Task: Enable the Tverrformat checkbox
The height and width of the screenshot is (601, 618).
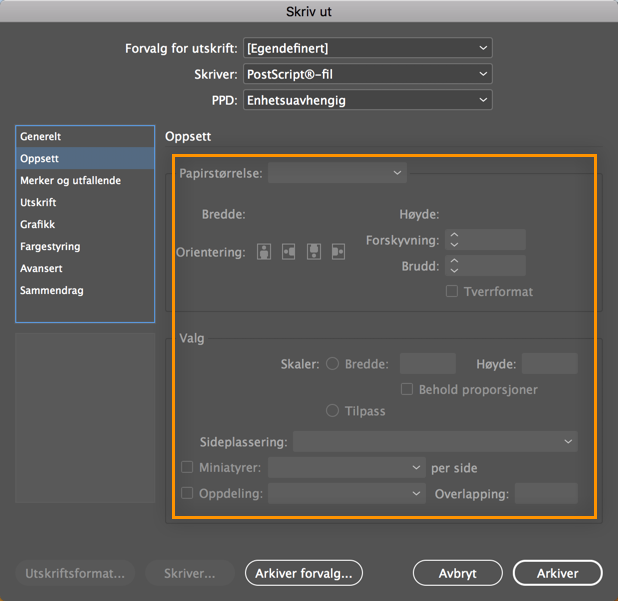Action: coord(452,292)
